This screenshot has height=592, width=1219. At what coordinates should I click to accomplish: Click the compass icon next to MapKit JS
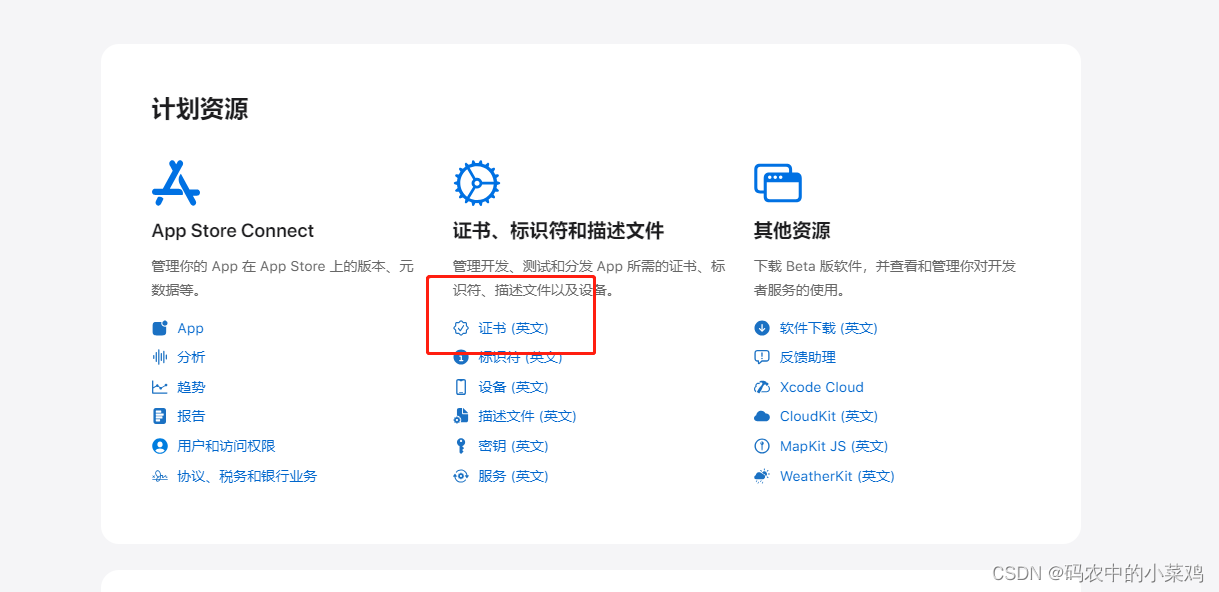[762, 446]
